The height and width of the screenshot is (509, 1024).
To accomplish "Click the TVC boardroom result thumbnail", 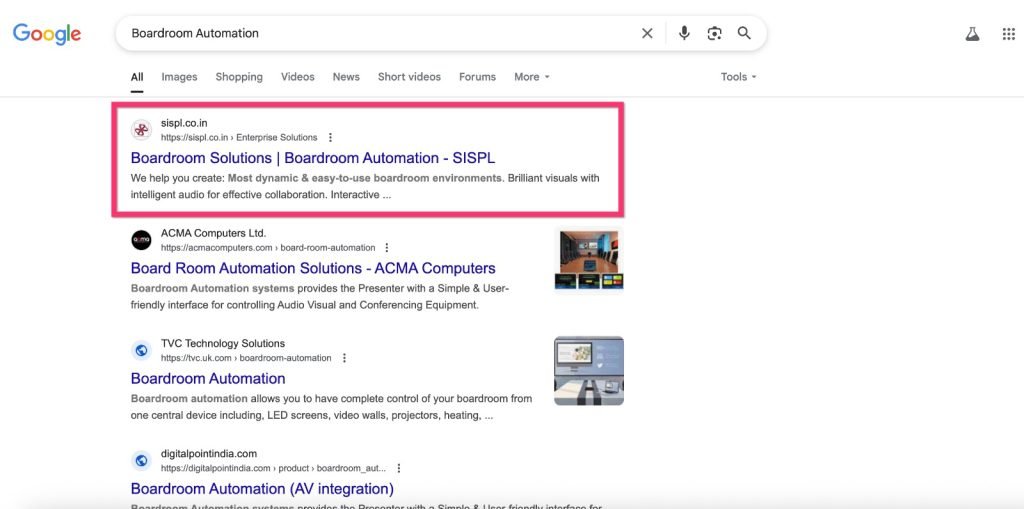I will pos(589,370).
